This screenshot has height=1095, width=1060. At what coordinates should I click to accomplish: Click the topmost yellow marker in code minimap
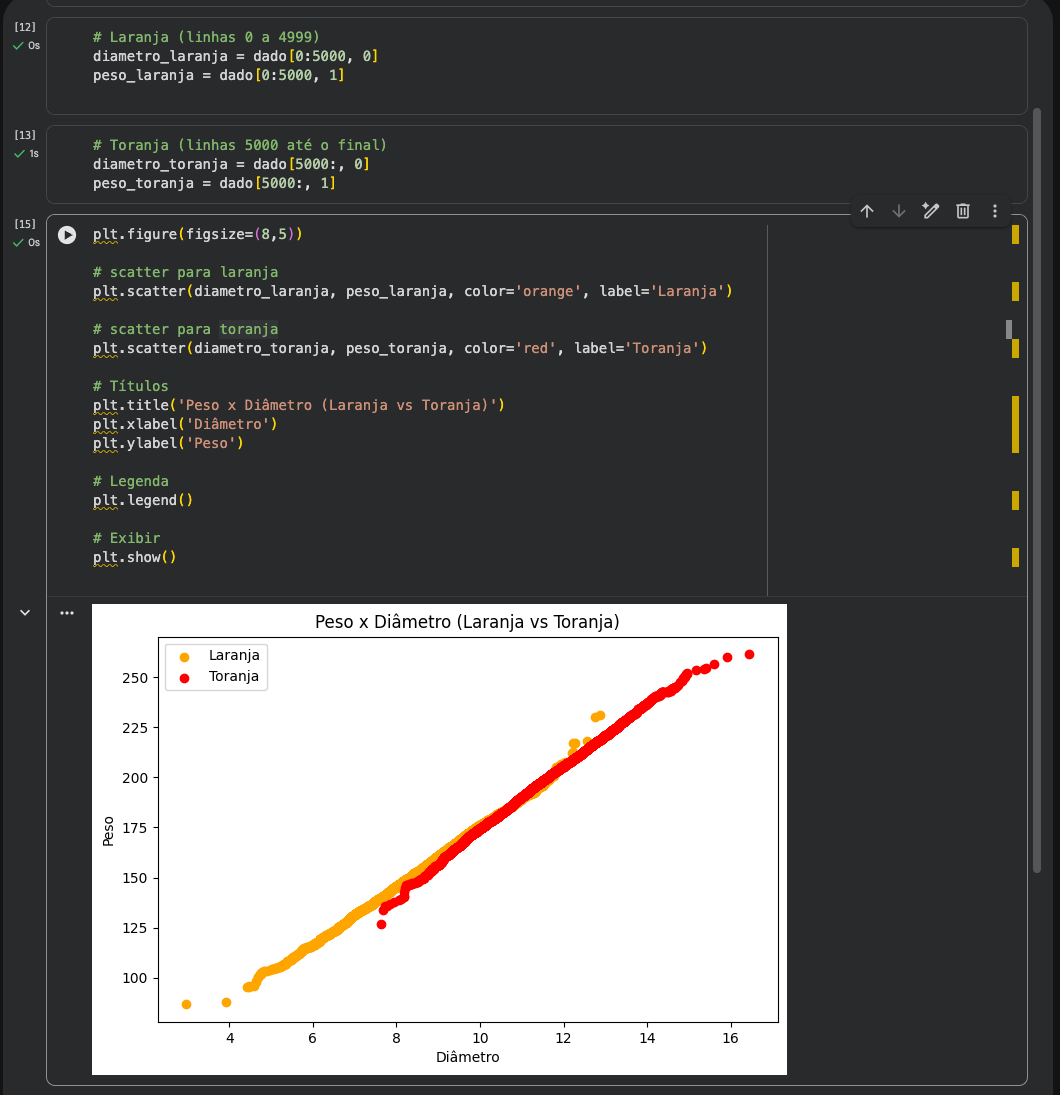coord(1015,235)
